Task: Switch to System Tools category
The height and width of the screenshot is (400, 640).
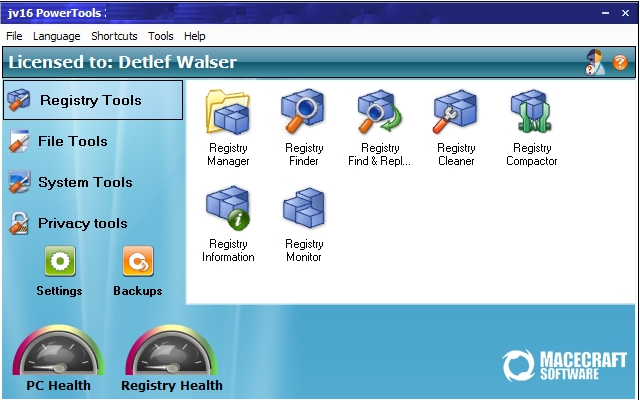Action: pos(70,182)
